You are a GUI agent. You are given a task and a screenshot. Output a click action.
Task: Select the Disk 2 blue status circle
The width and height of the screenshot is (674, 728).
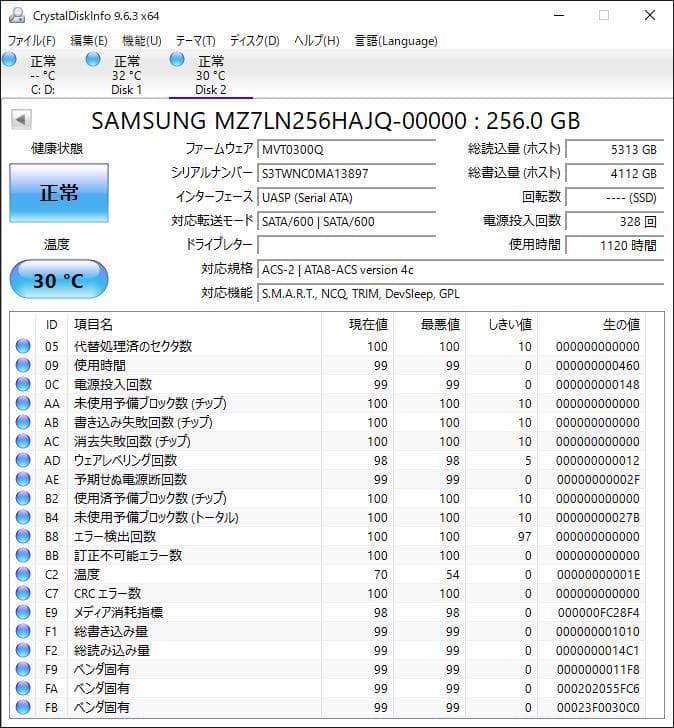coord(177,59)
